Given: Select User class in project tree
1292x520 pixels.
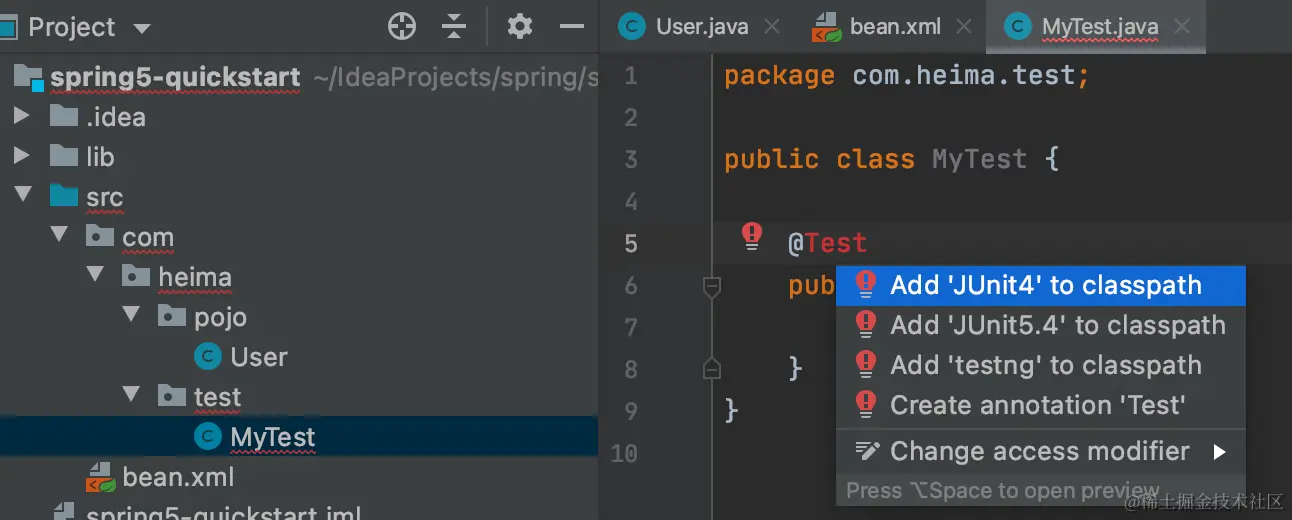Looking at the screenshot, I should click(x=258, y=357).
